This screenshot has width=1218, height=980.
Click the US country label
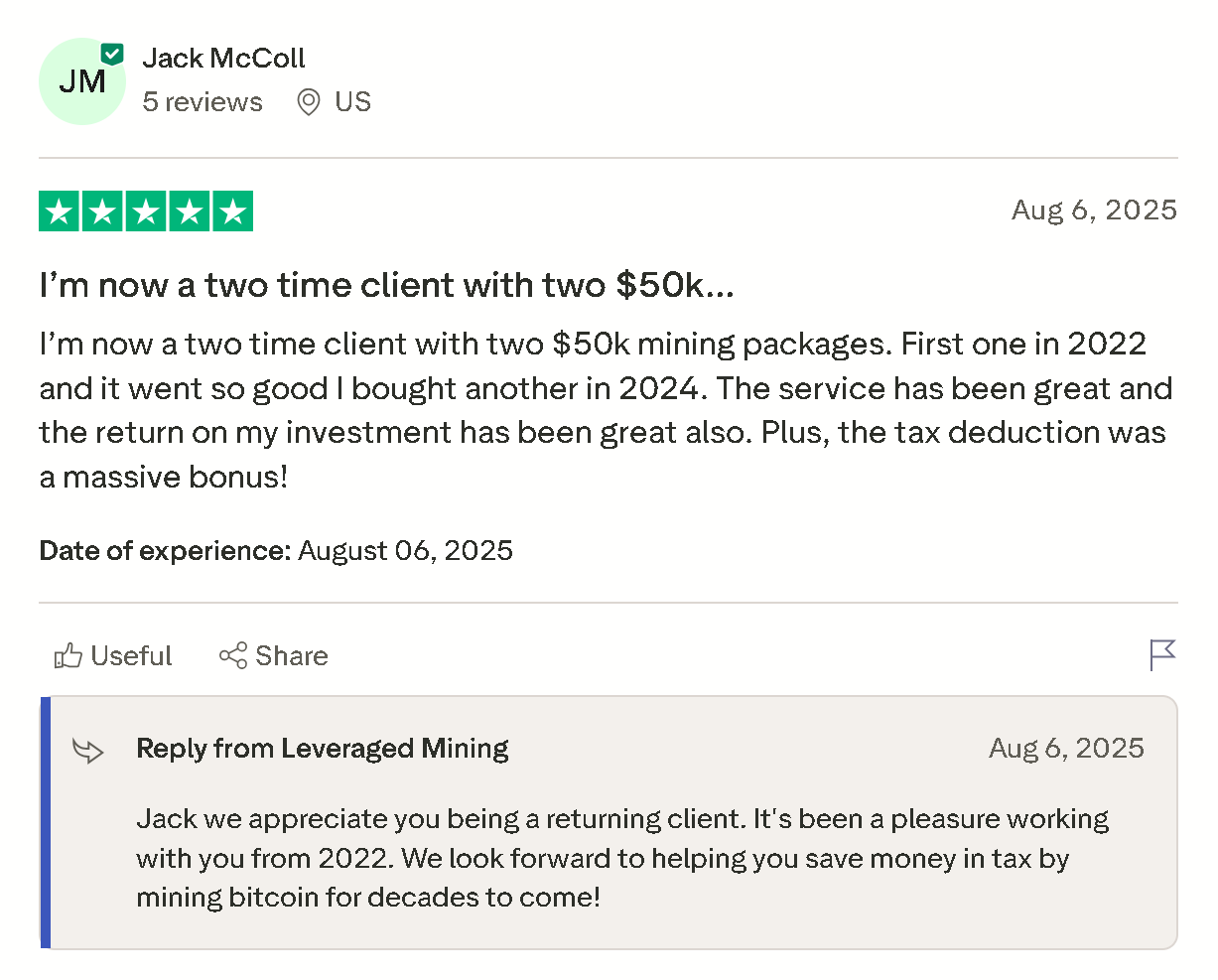click(x=352, y=102)
